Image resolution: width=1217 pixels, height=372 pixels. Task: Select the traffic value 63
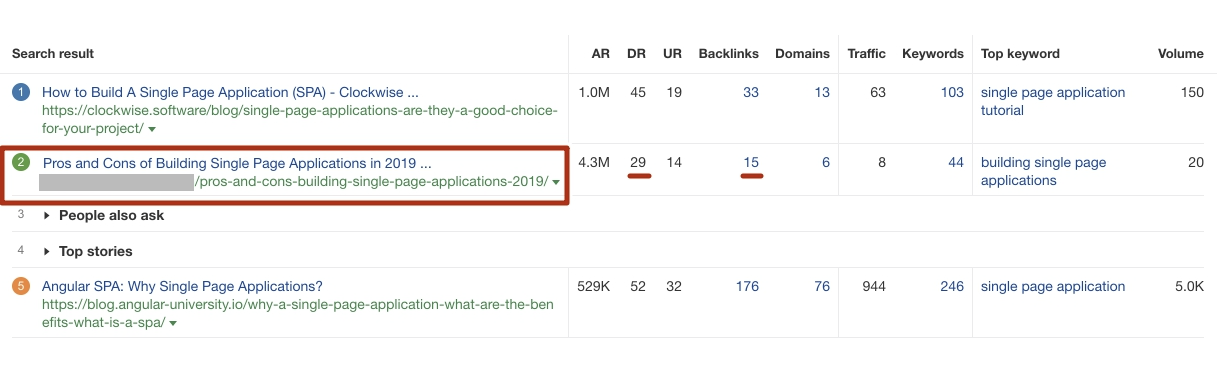[878, 92]
